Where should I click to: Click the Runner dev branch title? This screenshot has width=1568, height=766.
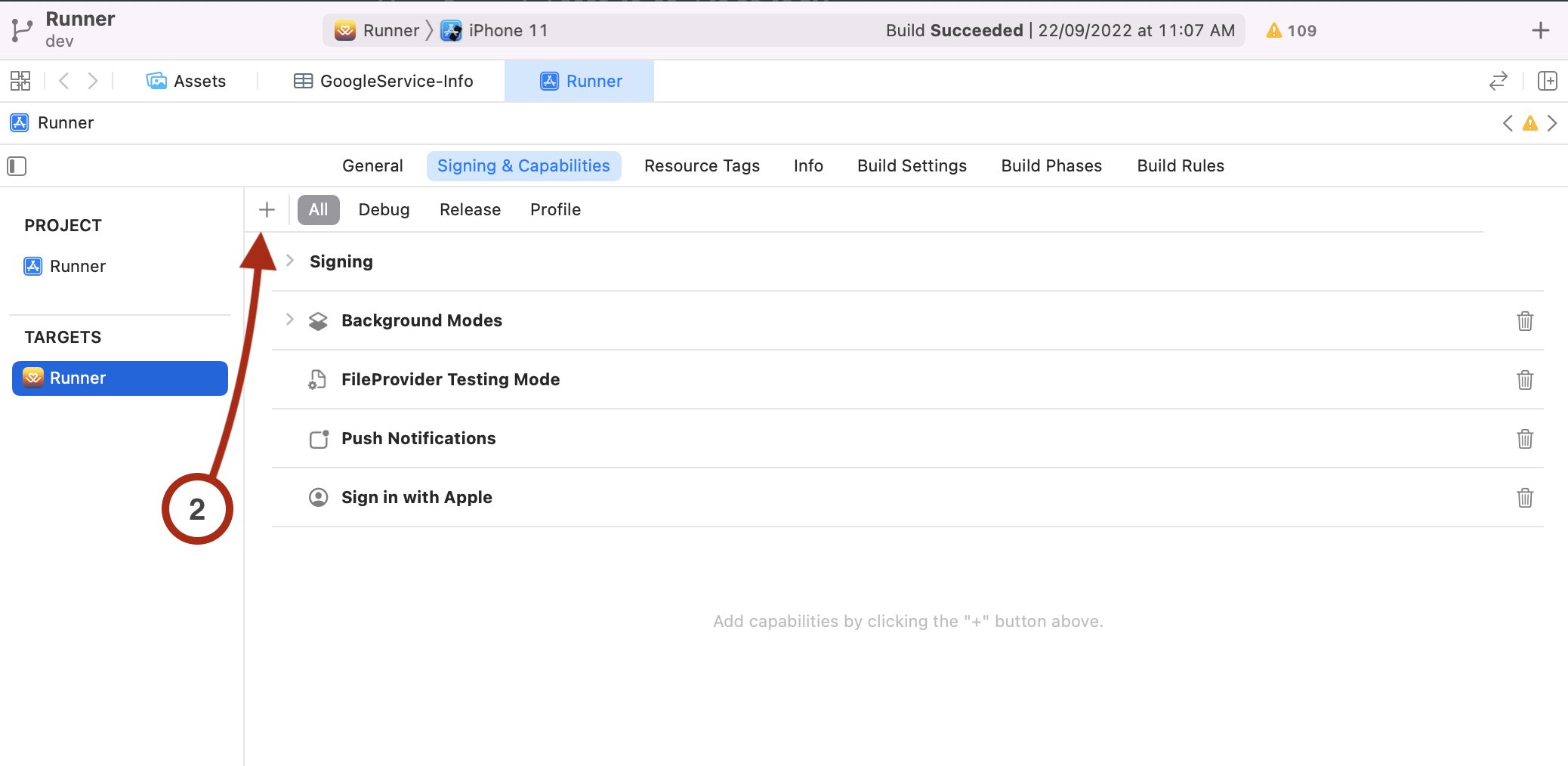(x=80, y=29)
